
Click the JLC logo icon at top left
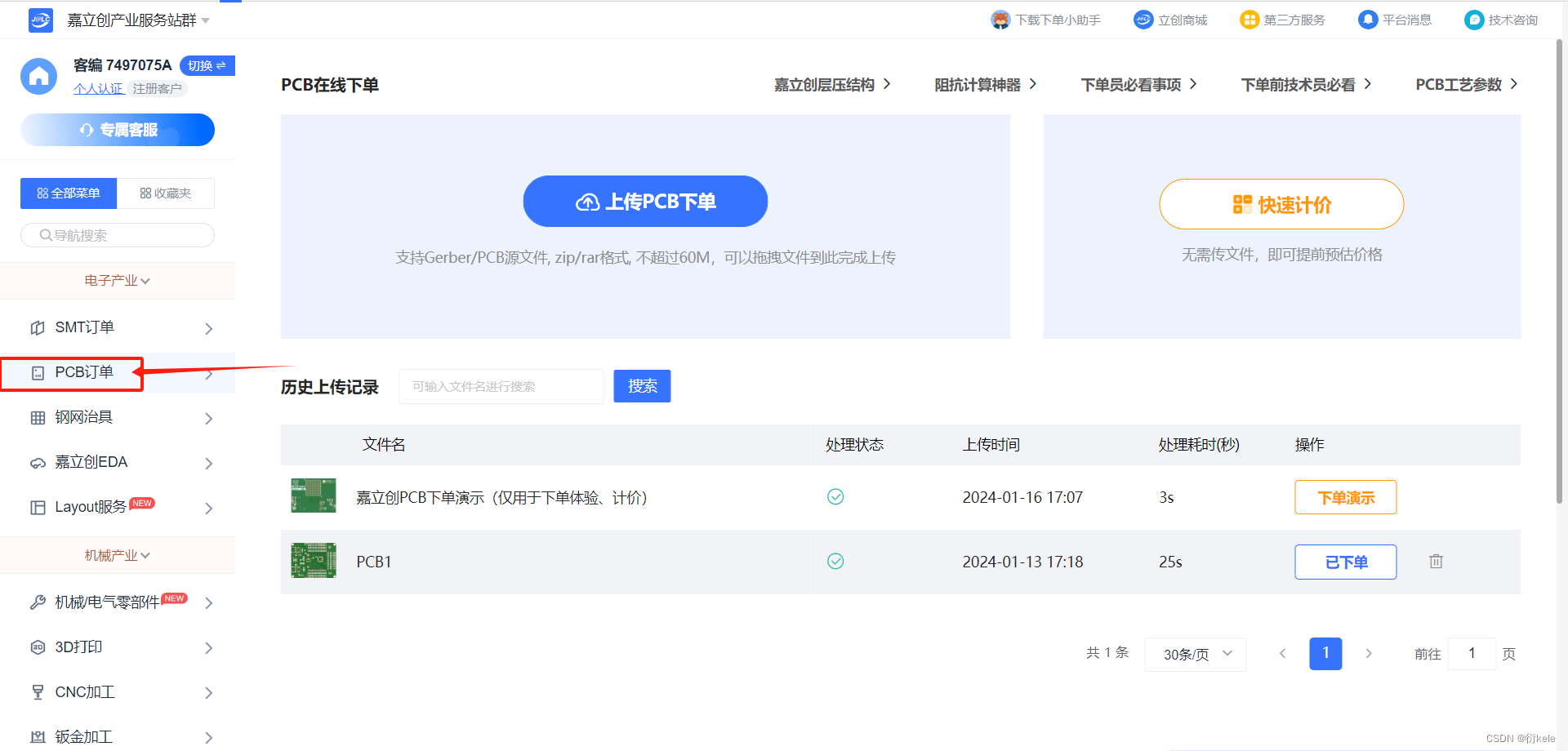[x=41, y=20]
